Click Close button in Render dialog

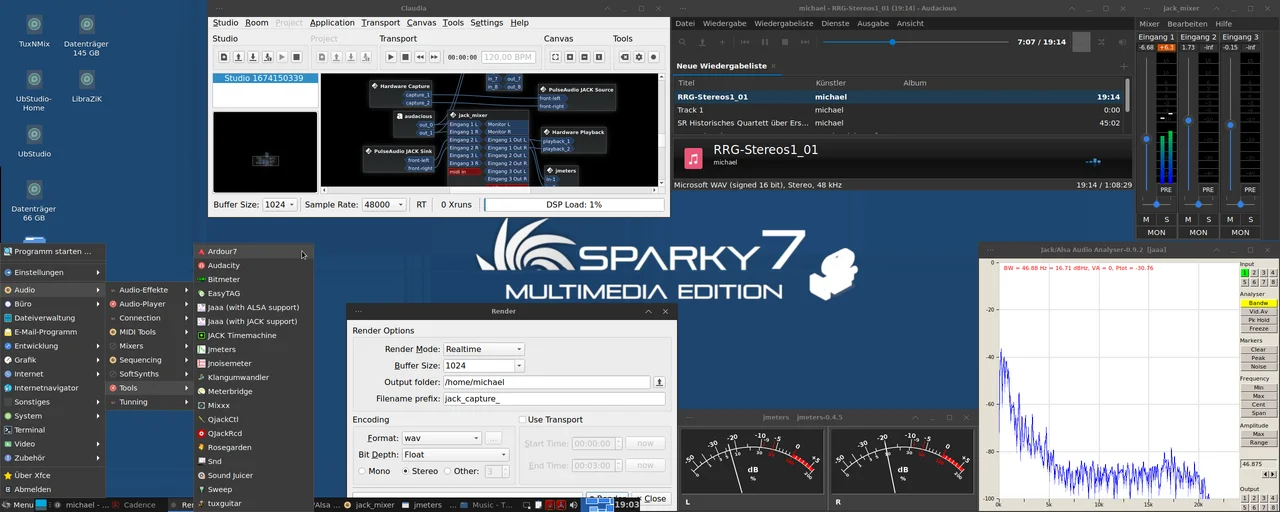click(x=655, y=499)
